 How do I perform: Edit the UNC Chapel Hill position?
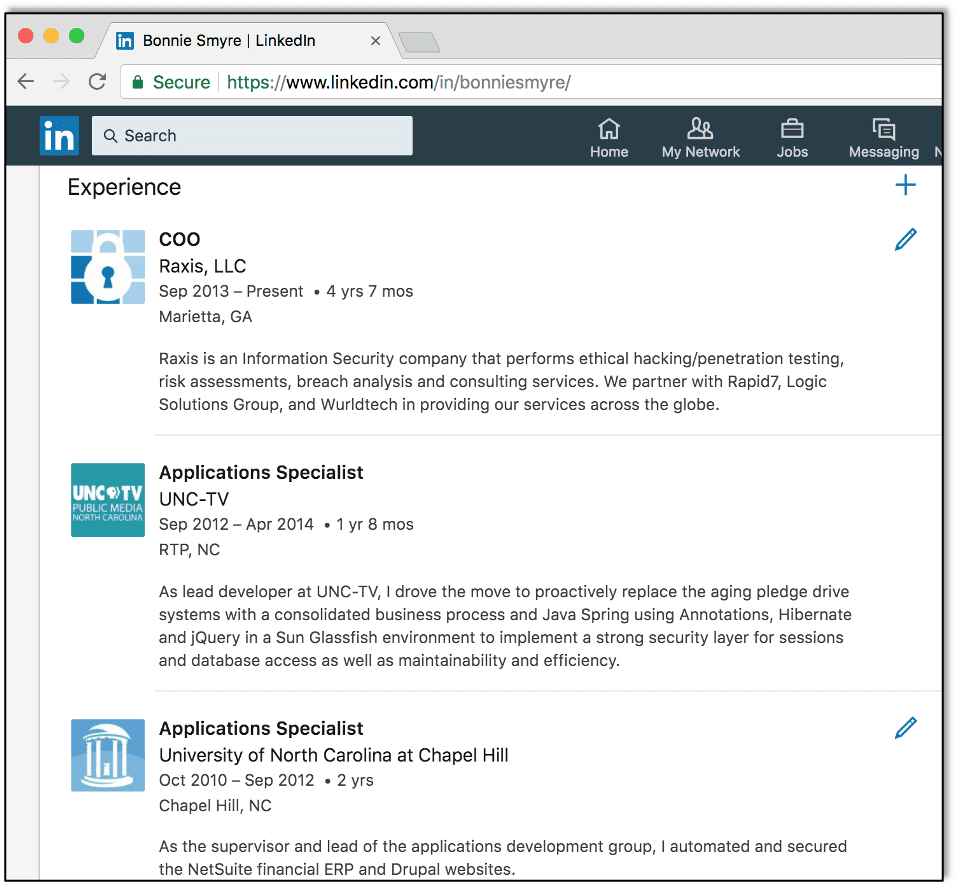pos(905,727)
